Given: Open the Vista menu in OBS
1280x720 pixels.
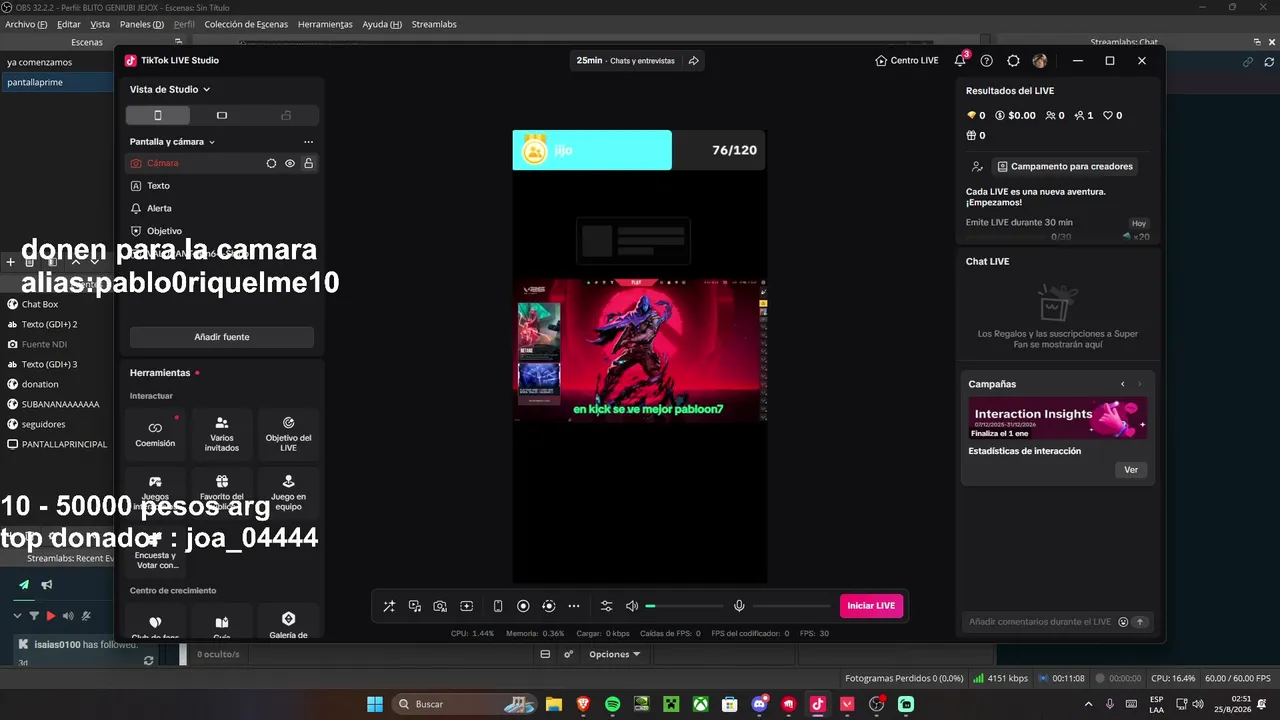Looking at the screenshot, I should [x=100, y=24].
